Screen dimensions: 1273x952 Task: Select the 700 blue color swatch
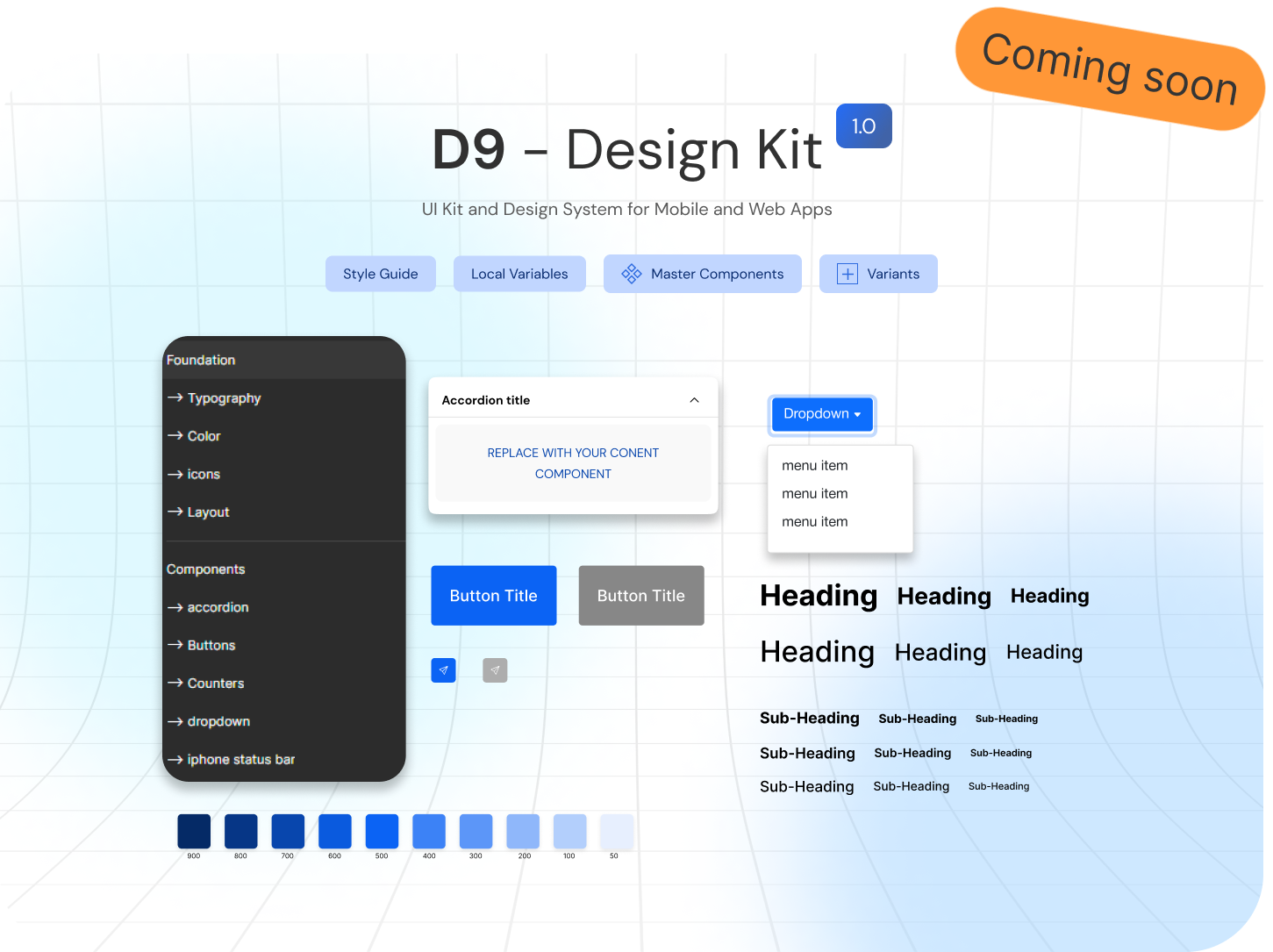click(288, 831)
